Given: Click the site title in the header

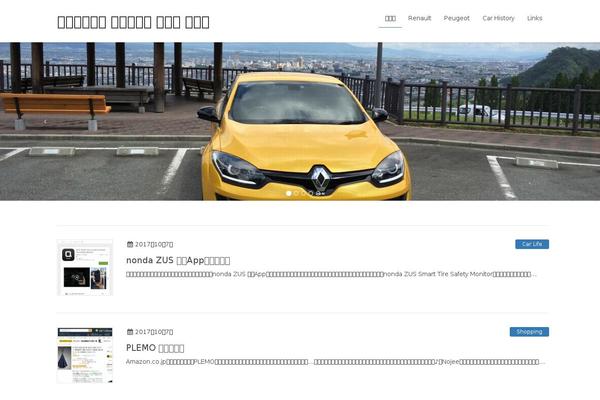Looking at the screenshot, I should pyautogui.click(x=133, y=22).
